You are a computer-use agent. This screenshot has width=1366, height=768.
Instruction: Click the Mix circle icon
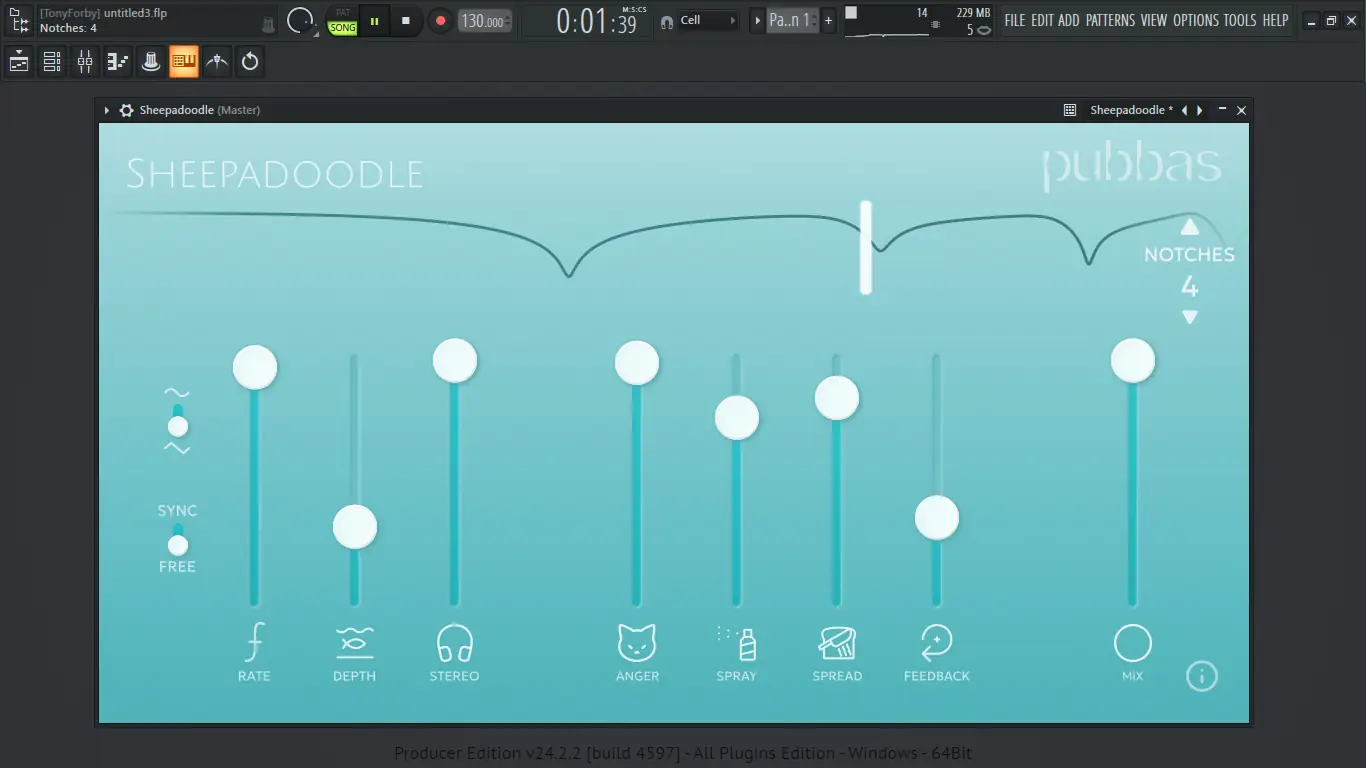coord(1133,643)
